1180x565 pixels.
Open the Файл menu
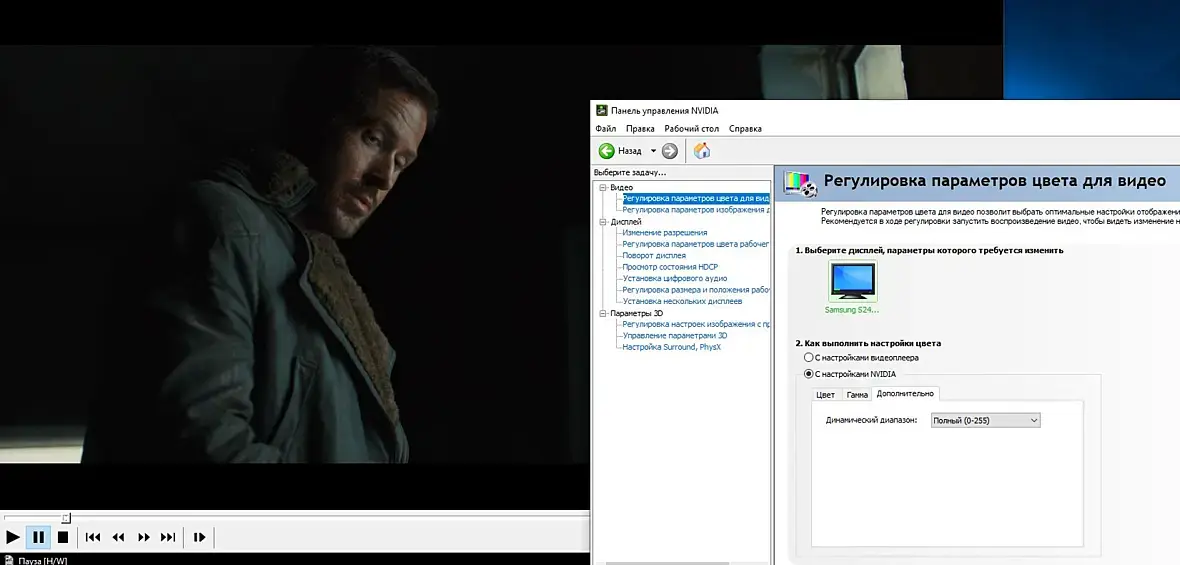point(606,129)
